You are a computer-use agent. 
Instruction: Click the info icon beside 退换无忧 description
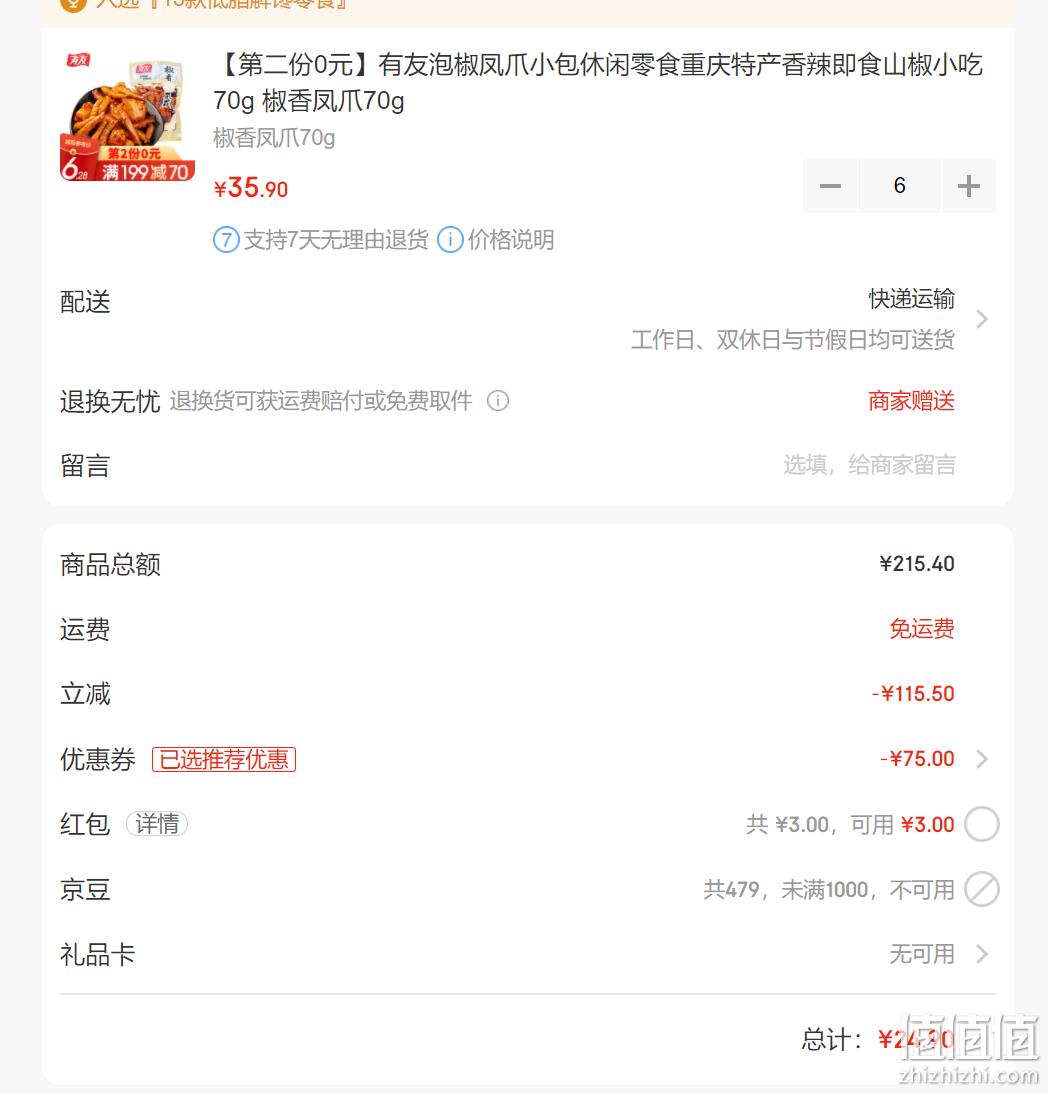(x=497, y=401)
